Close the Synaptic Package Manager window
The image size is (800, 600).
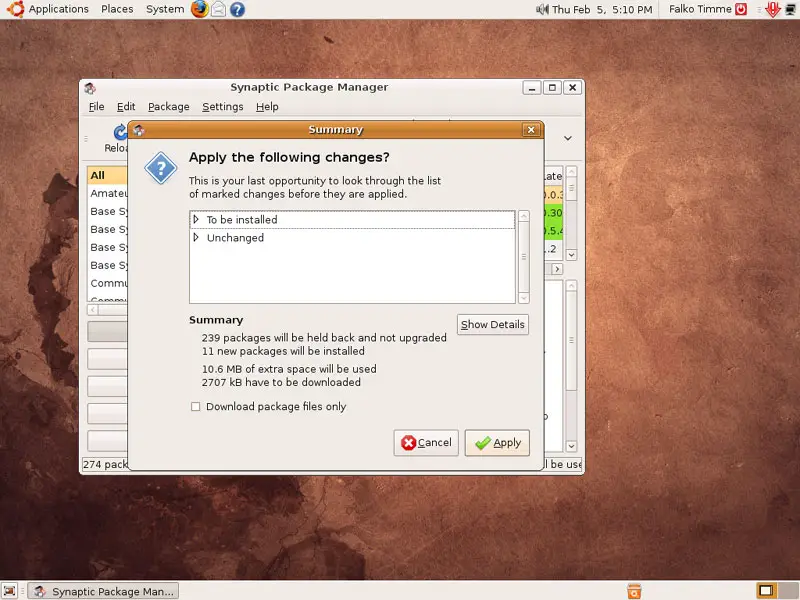click(572, 88)
